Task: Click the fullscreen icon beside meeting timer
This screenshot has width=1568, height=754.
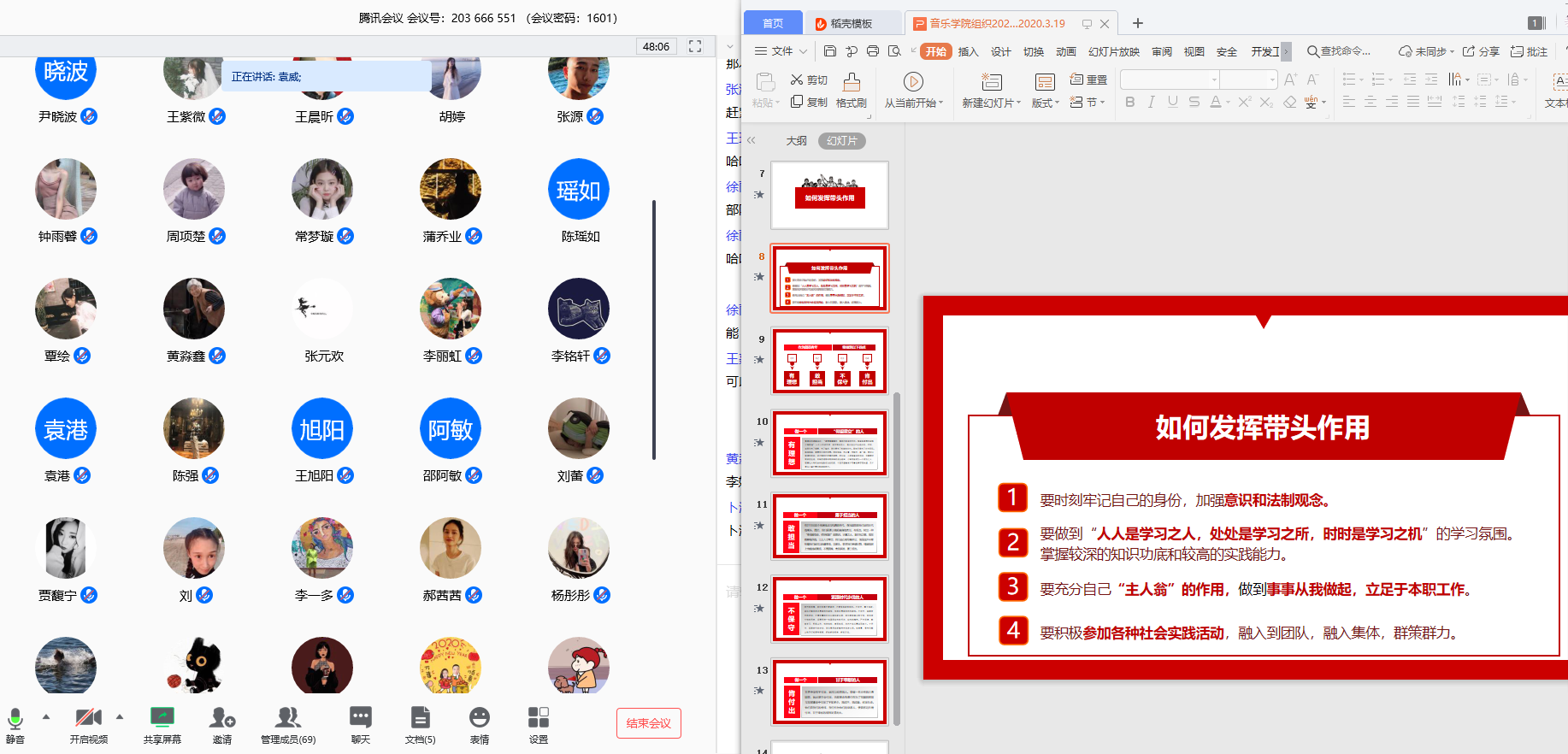Action: click(x=695, y=46)
